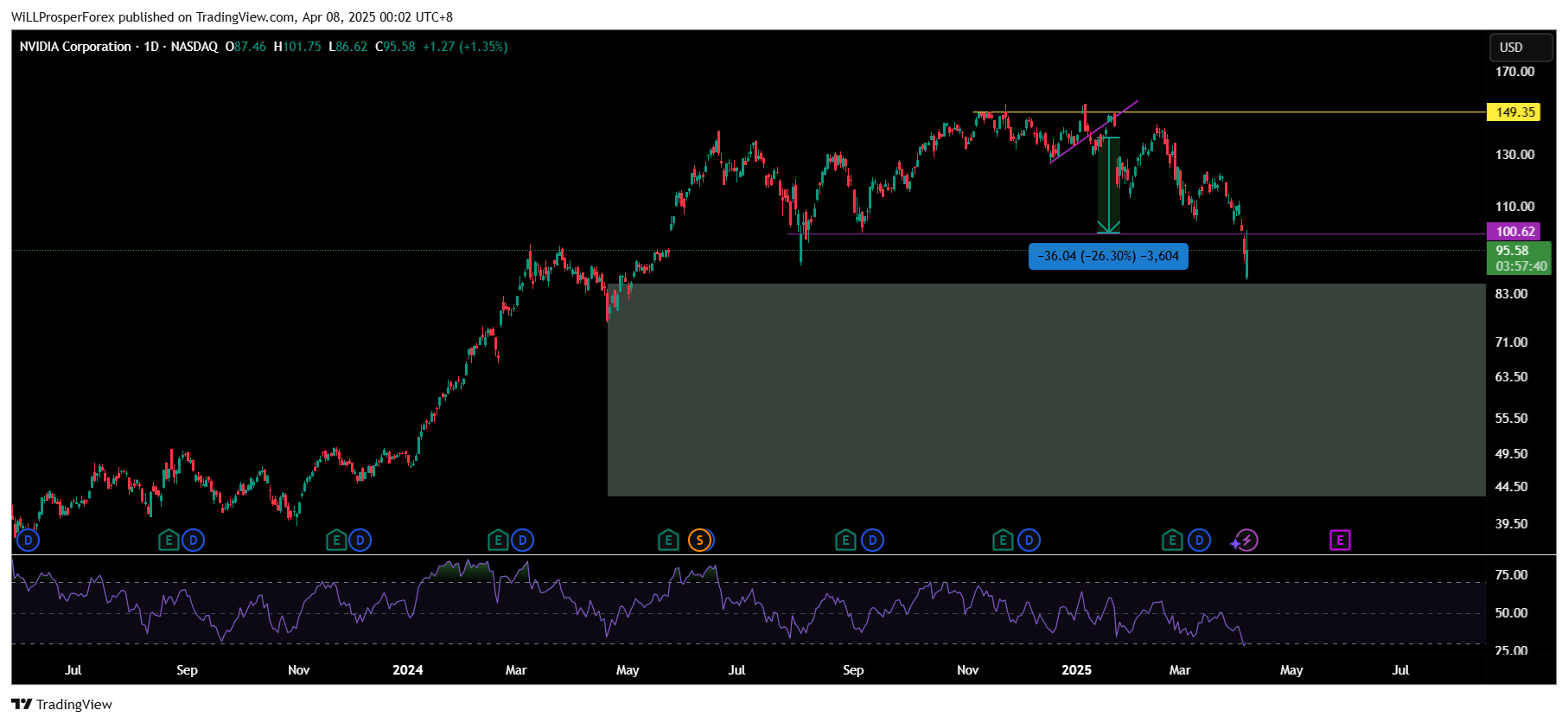Click the orange stock split S marker
The width and height of the screenshot is (1568, 723).
[700, 541]
